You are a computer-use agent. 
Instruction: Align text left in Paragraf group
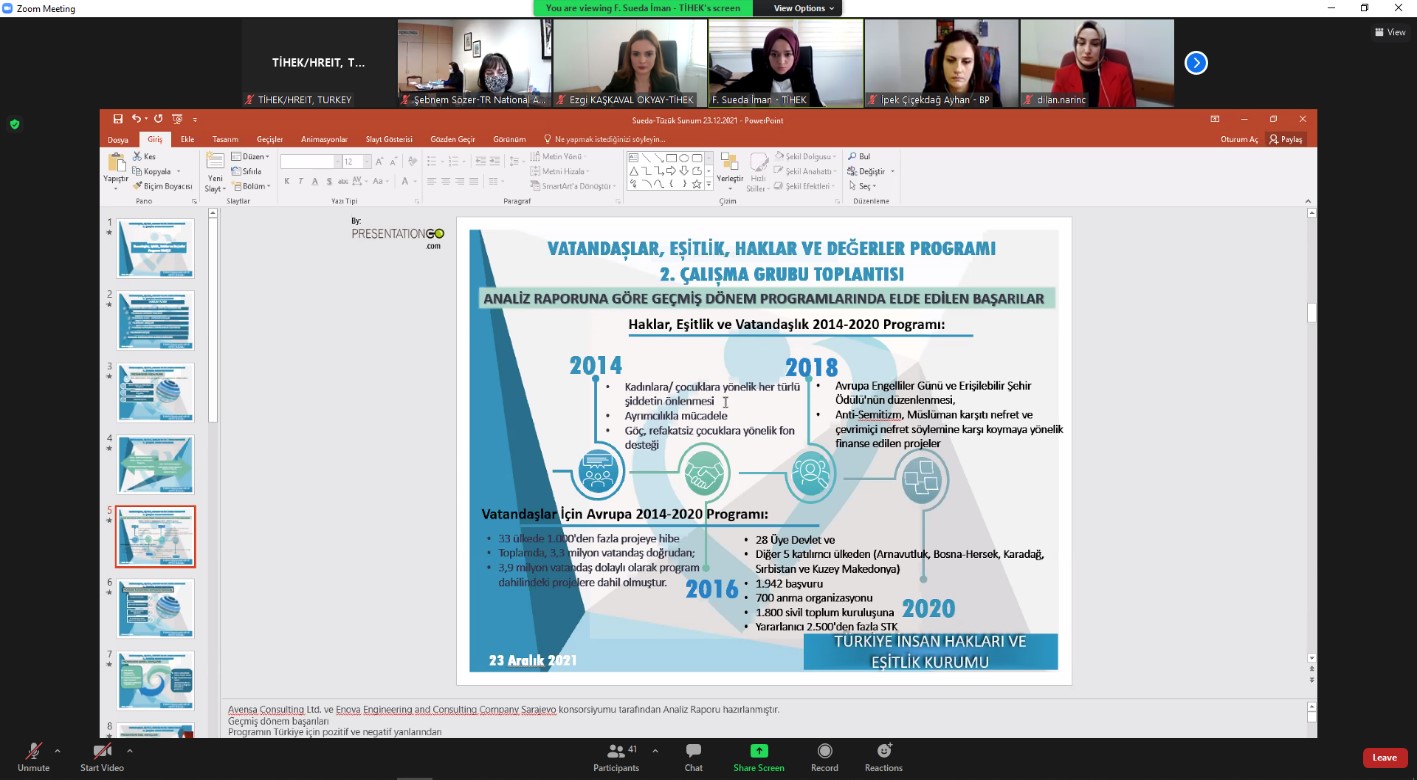click(431, 181)
